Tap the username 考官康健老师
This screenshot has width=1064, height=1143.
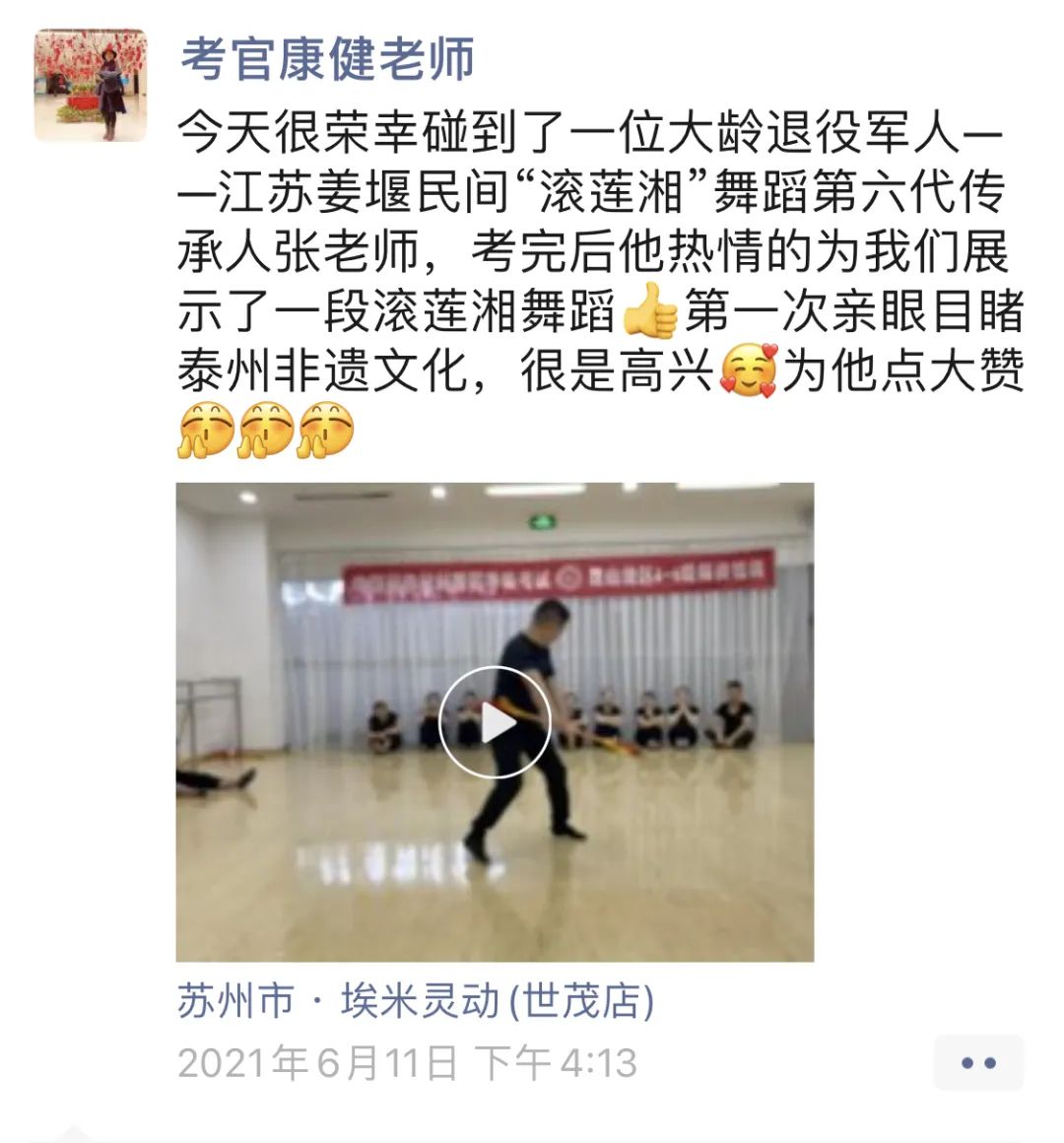(x=328, y=58)
